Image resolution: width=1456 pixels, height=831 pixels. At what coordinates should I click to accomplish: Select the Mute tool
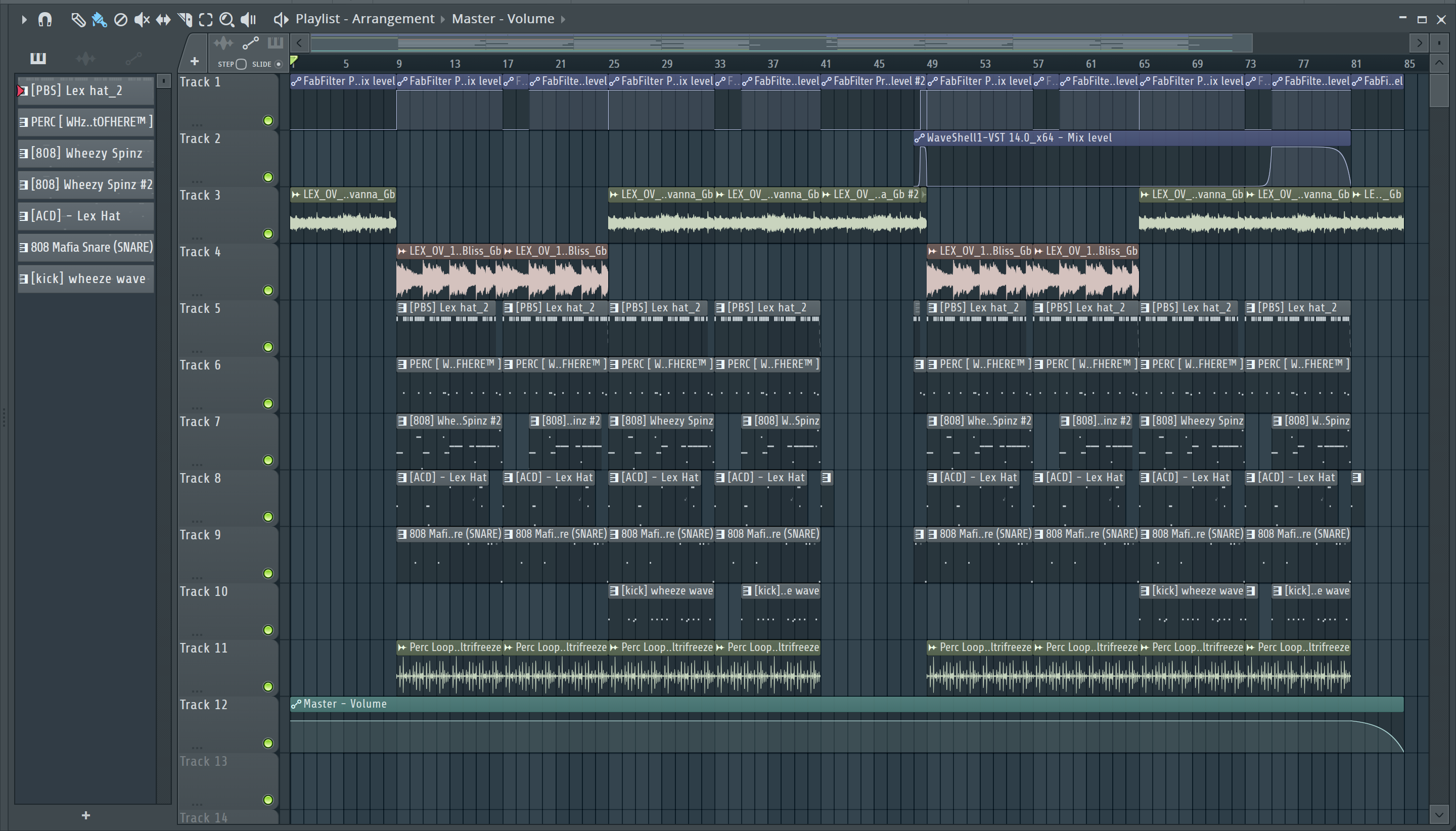(142, 20)
